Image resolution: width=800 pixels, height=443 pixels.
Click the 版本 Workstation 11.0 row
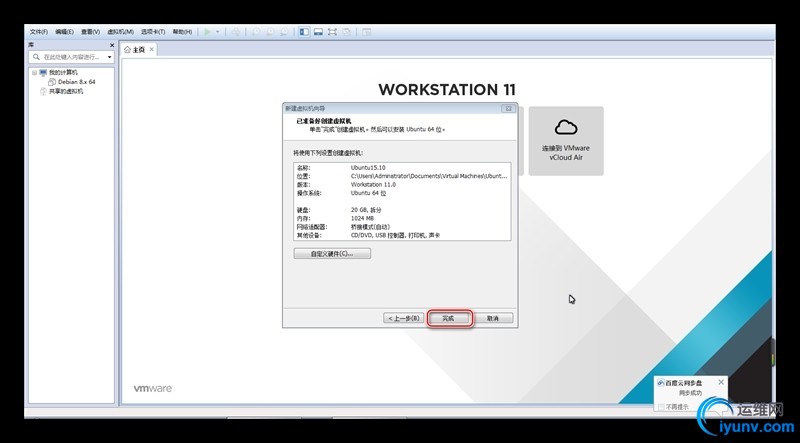pos(402,184)
